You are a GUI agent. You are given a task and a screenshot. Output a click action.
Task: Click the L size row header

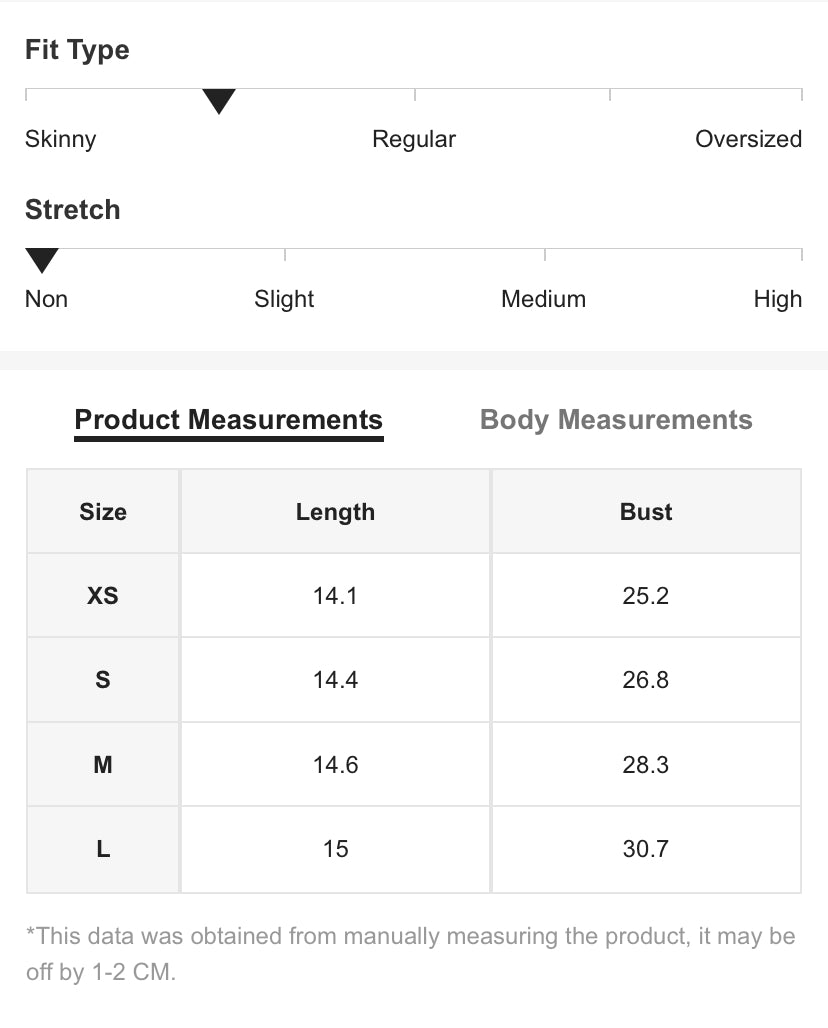[x=103, y=849]
